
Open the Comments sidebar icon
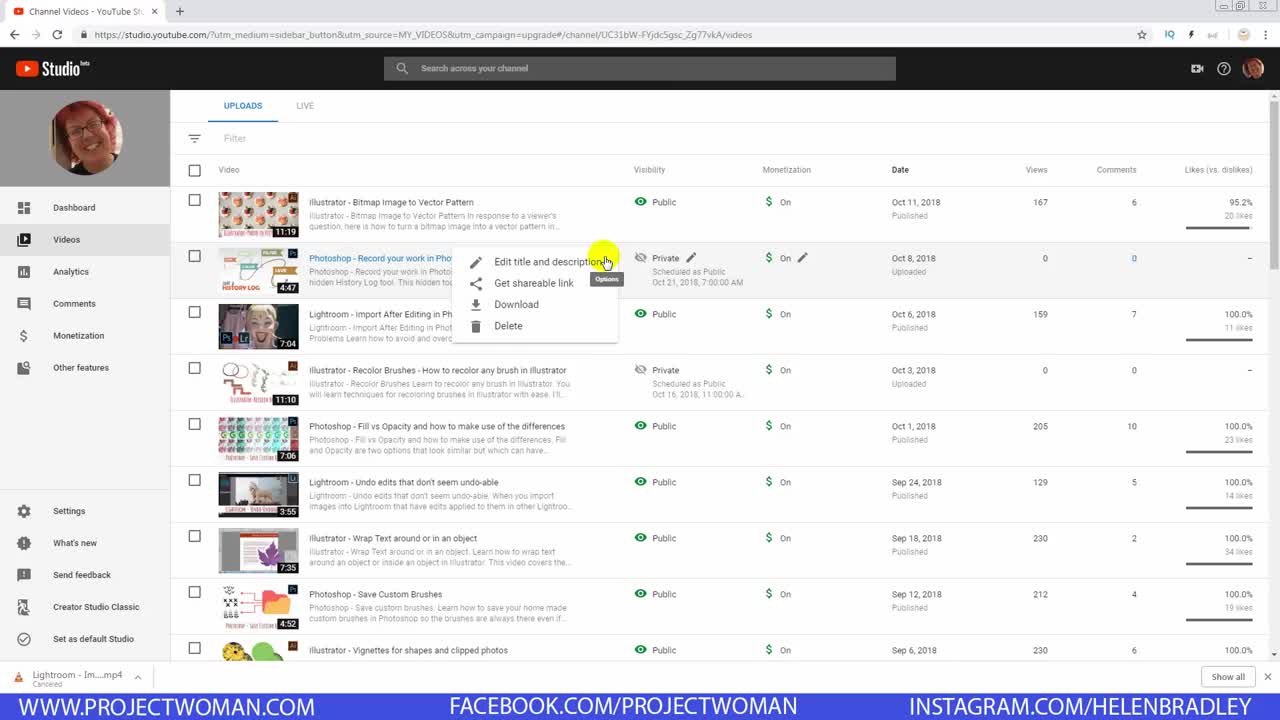[24, 304]
